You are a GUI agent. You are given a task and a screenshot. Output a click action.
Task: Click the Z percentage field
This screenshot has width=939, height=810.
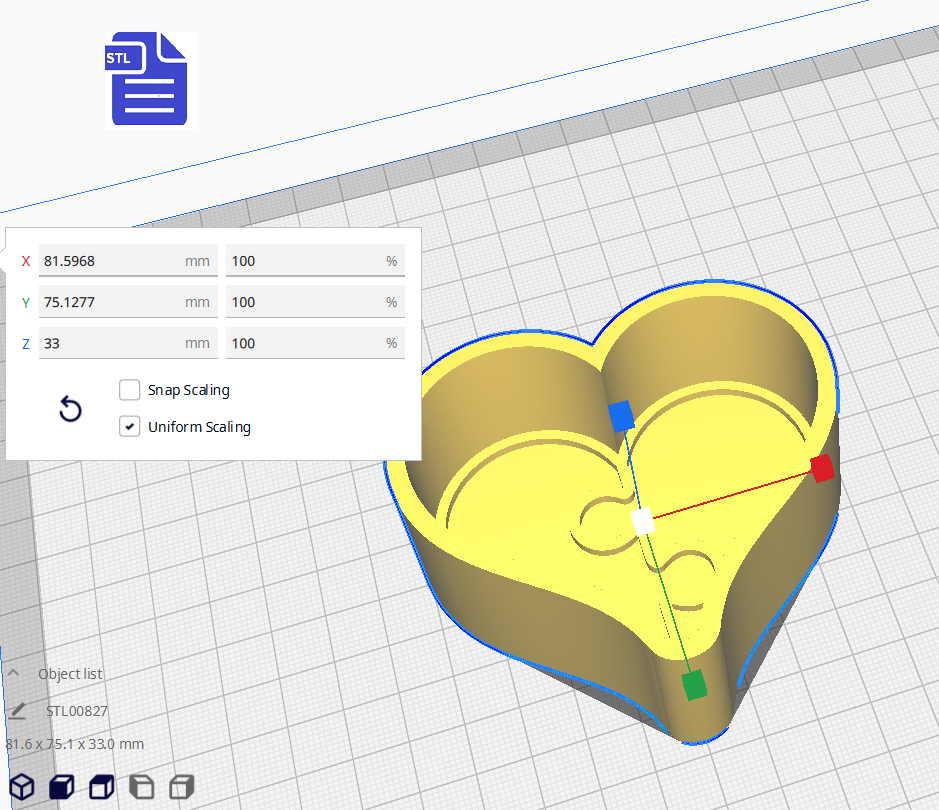(315, 343)
